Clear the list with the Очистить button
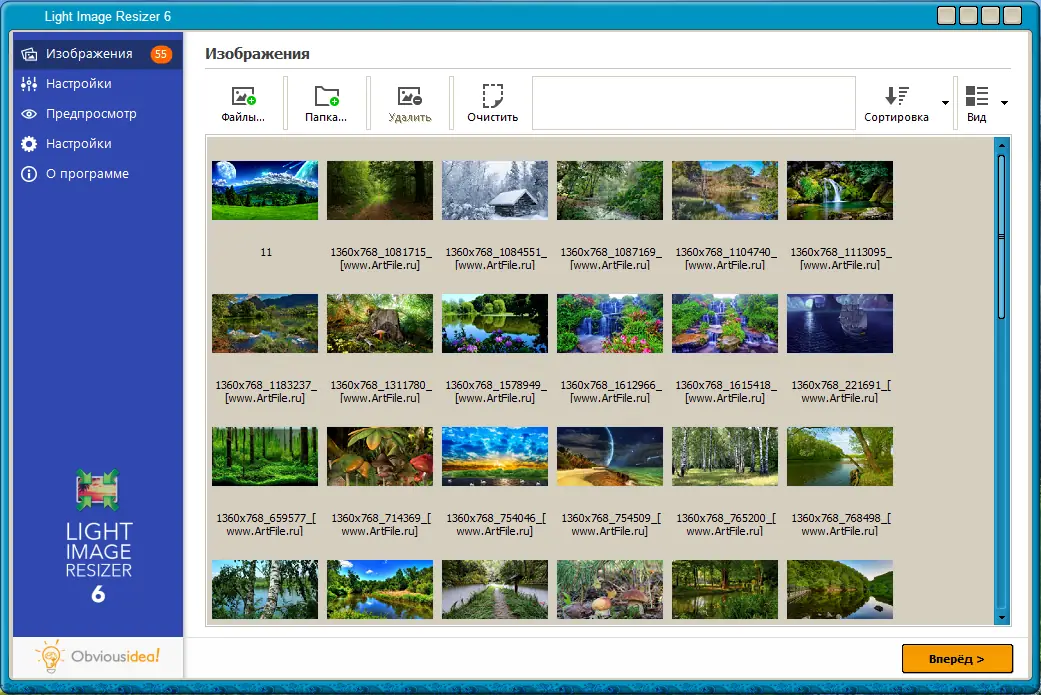 click(x=493, y=103)
